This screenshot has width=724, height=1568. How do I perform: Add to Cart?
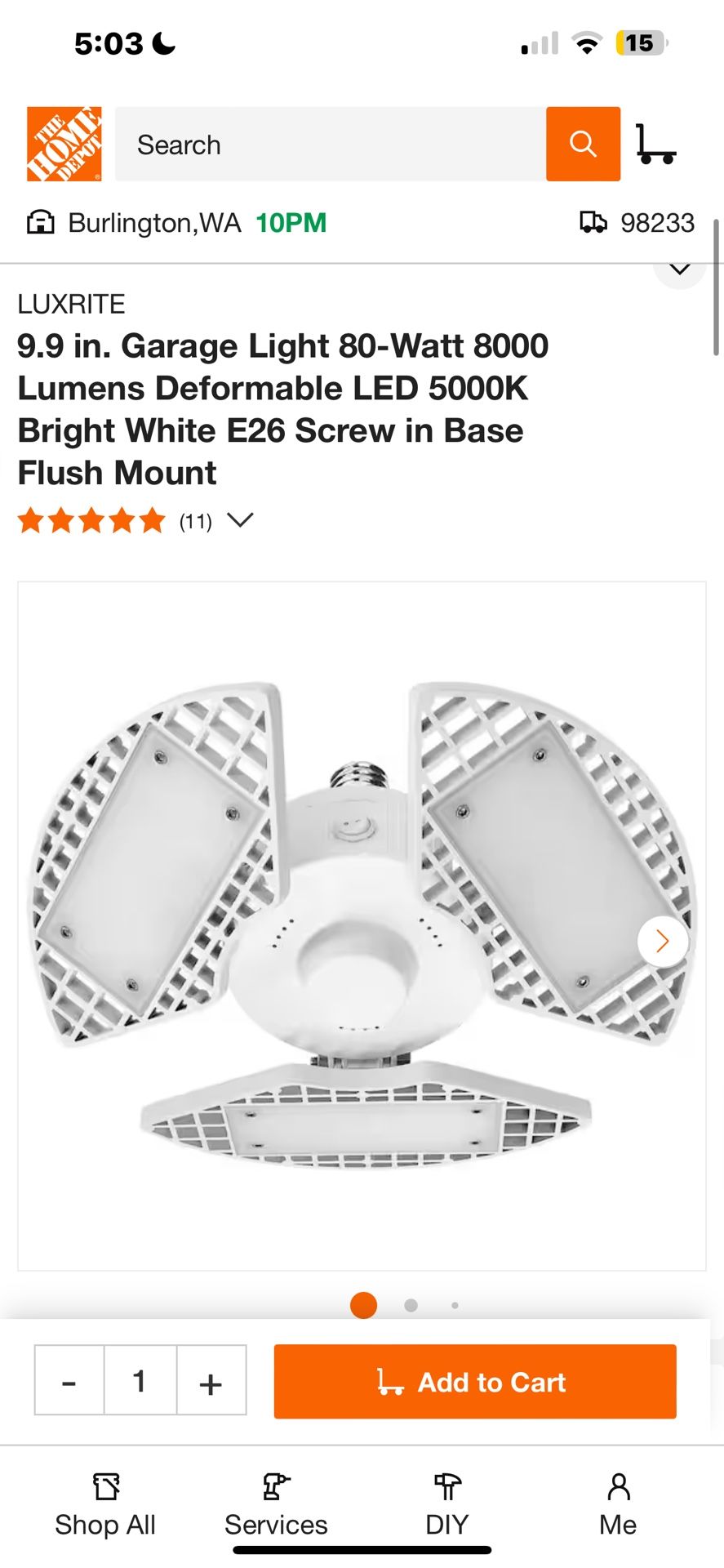[x=475, y=1381]
